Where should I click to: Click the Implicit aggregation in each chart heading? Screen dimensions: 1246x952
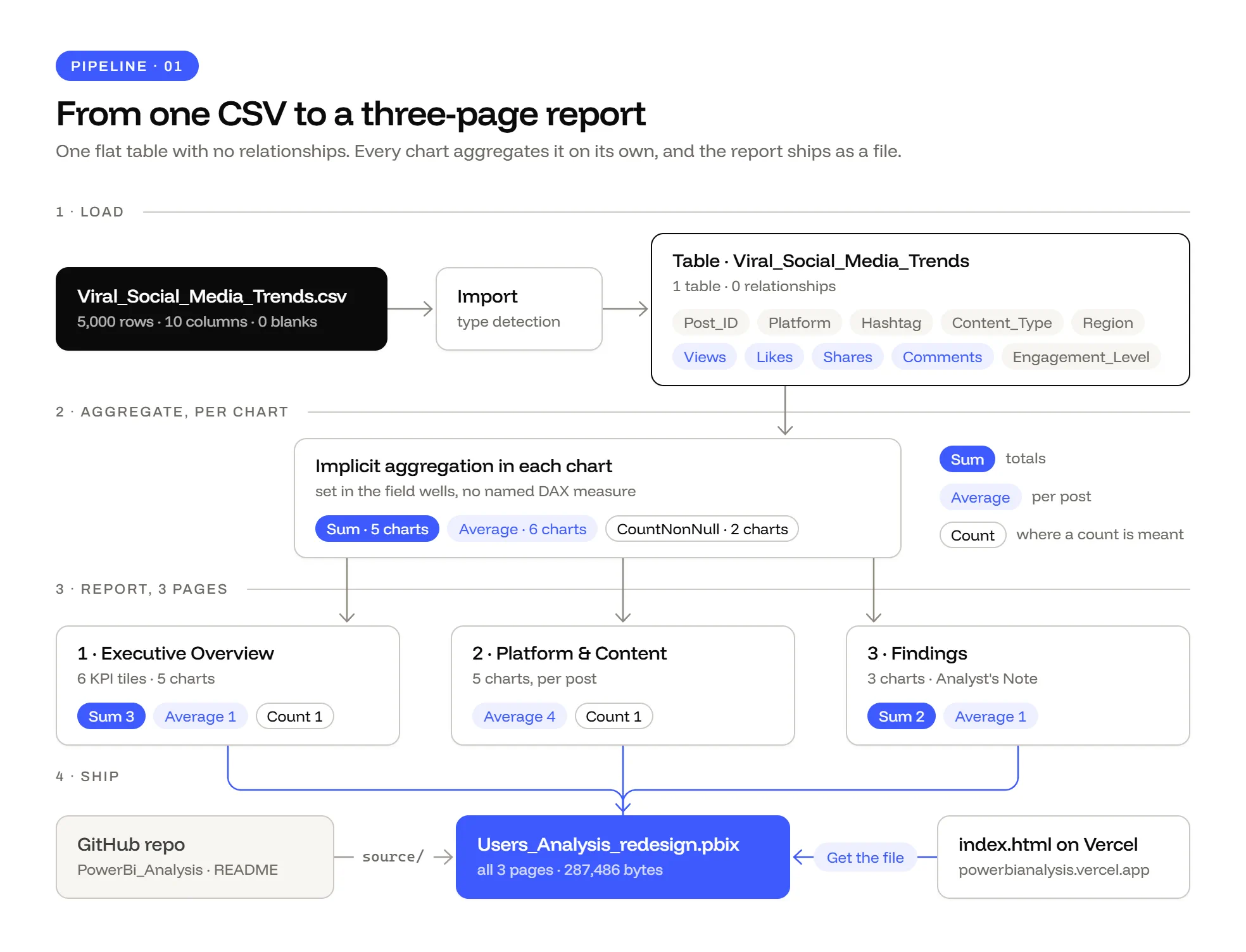463,466
